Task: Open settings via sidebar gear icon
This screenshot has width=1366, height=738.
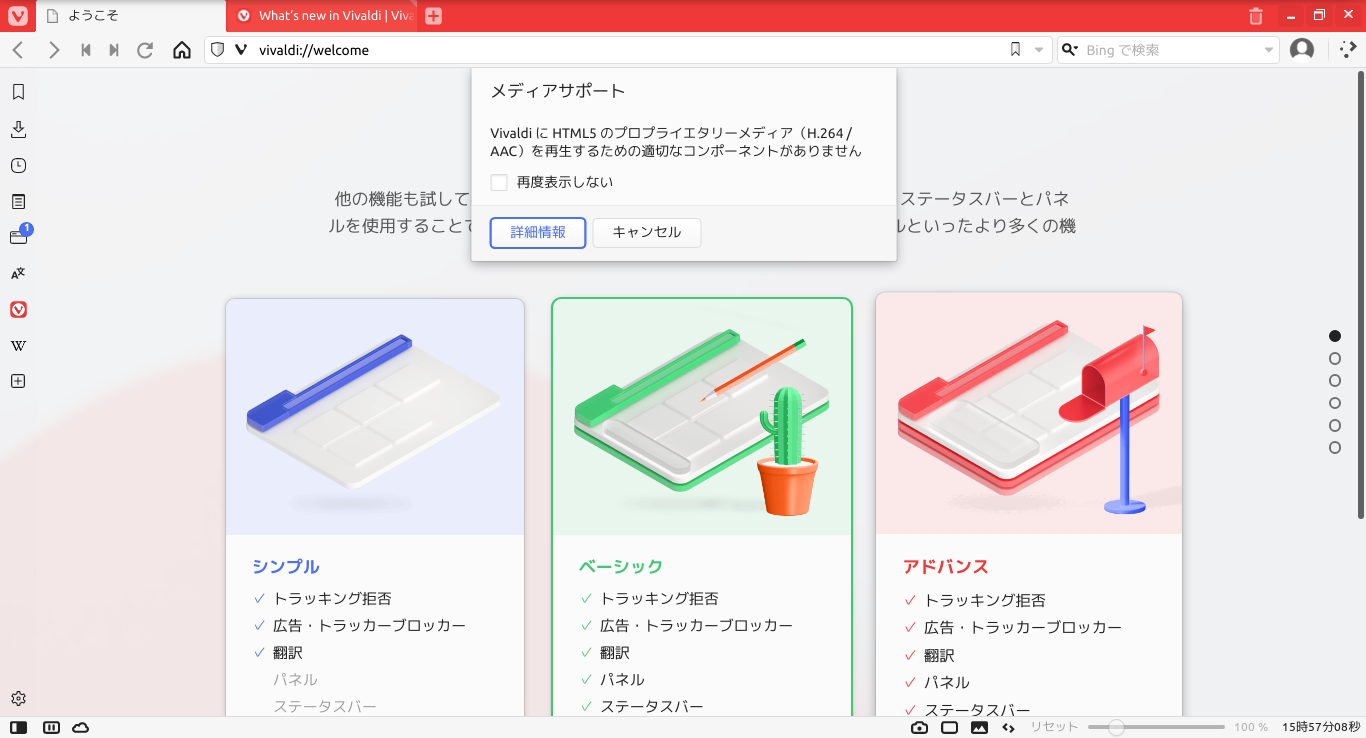Action: [18, 699]
